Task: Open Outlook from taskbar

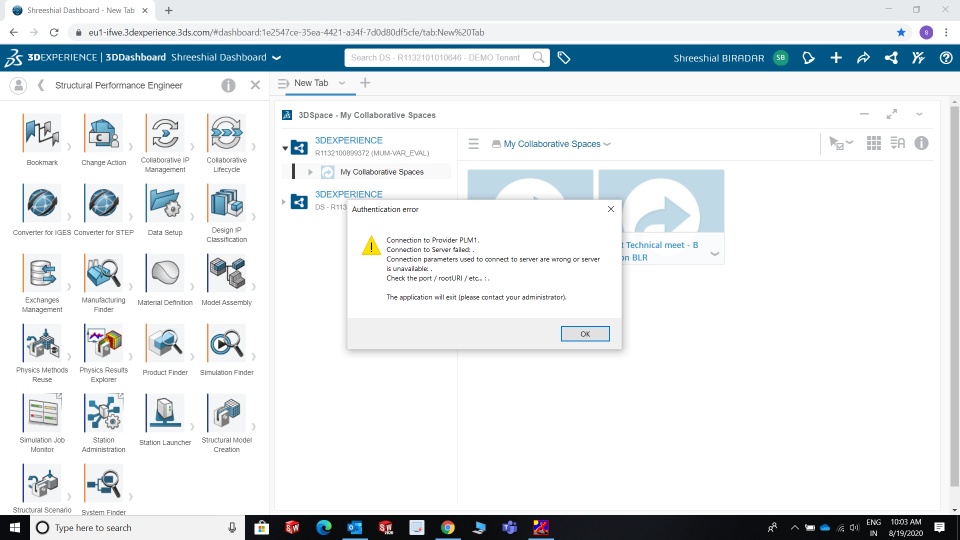Action: (354, 527)
